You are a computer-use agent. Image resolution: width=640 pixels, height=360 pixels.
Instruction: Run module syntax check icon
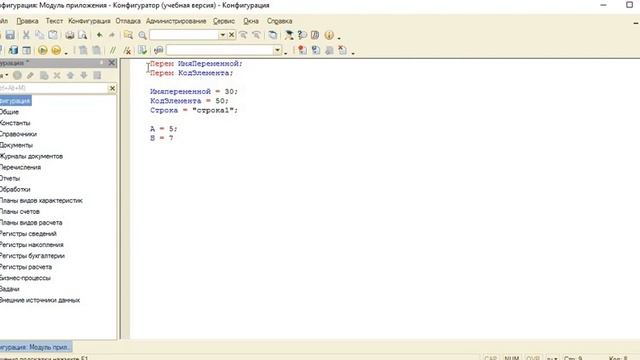(x=142, y=50)
